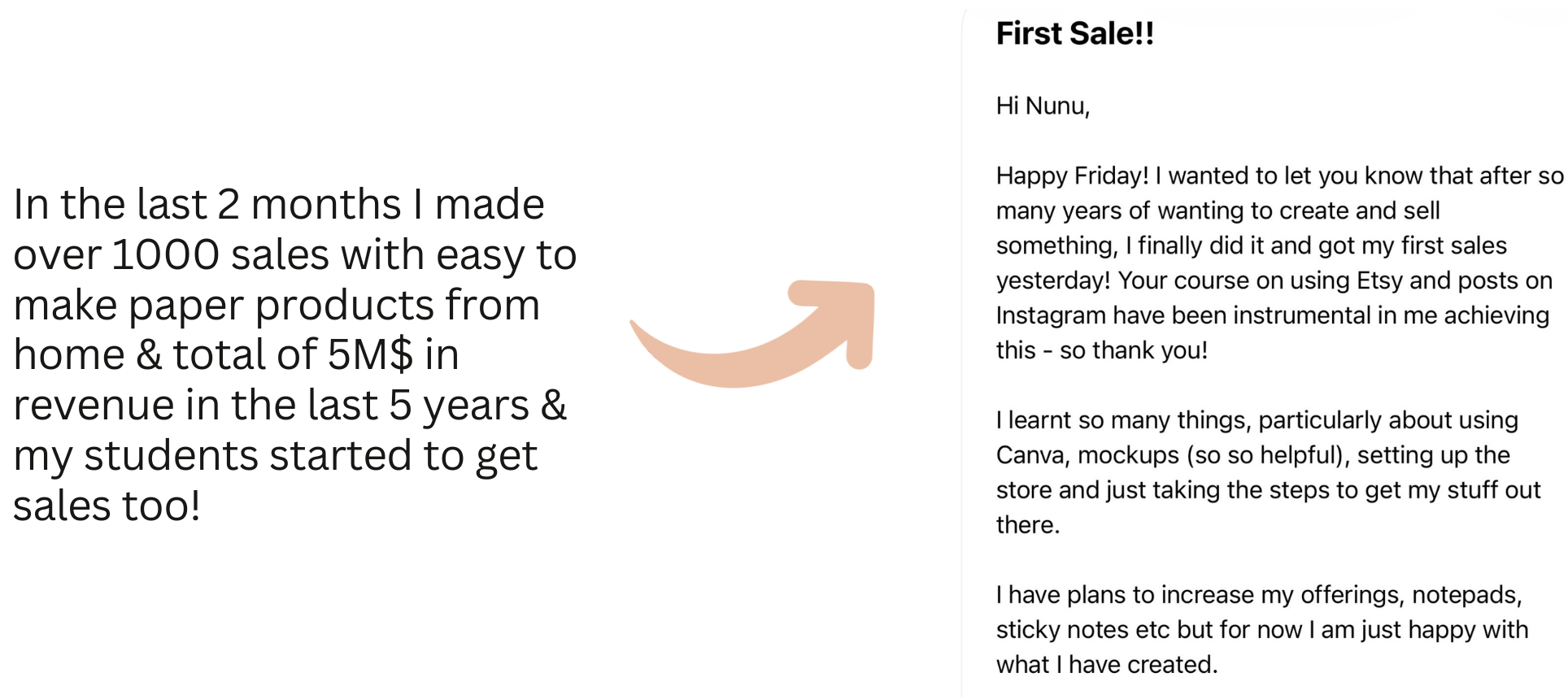
Task: Click the word "Etsy" in the message
Action: point(1379,280)
